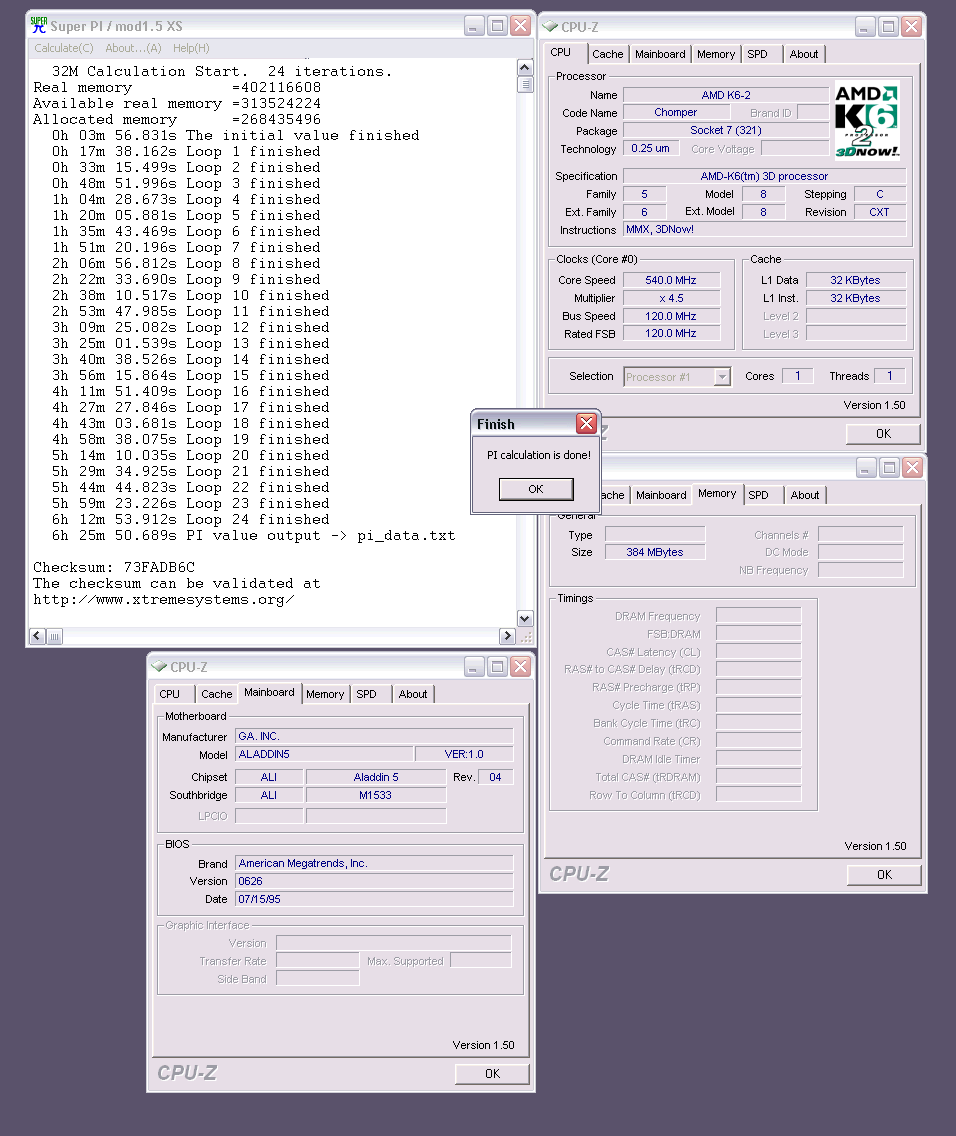Select Cache tab in CPU-Z Mainboard window
Image resolution: width=956 pixels, height=1136 pixels.
pyautogui.click(x=217, y=694)
